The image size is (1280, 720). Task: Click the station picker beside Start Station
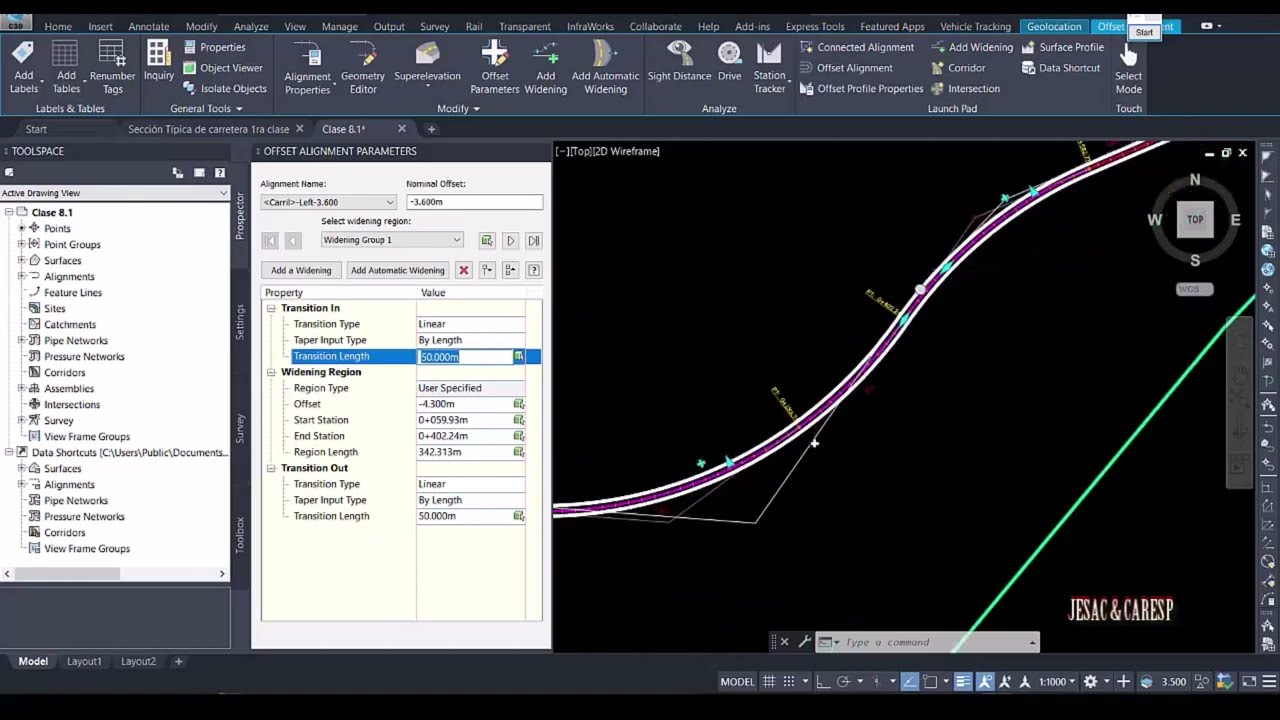coord(518,420)
